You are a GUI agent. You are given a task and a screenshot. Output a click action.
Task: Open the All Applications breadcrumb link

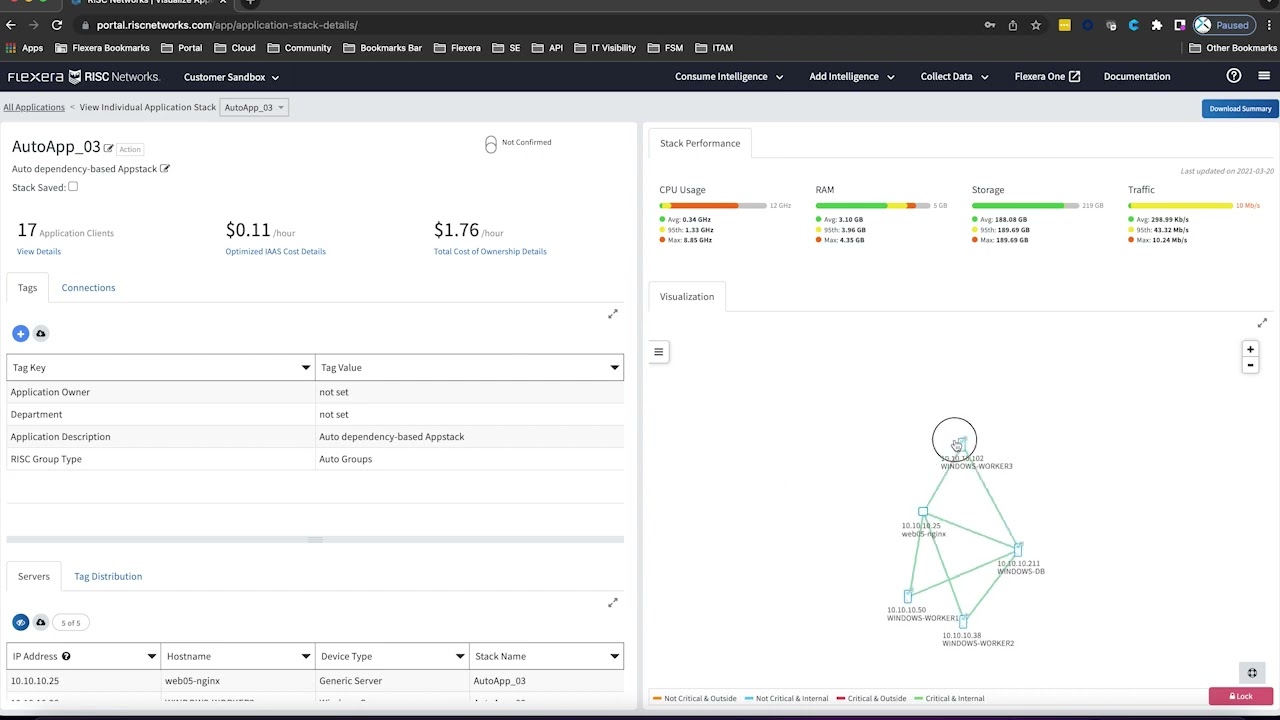34,107
